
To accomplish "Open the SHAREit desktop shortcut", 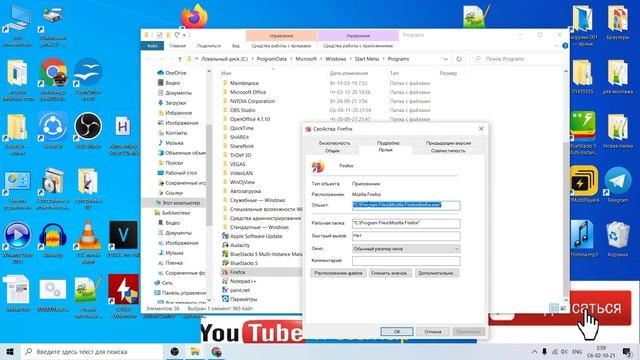I will pos(53,130).
